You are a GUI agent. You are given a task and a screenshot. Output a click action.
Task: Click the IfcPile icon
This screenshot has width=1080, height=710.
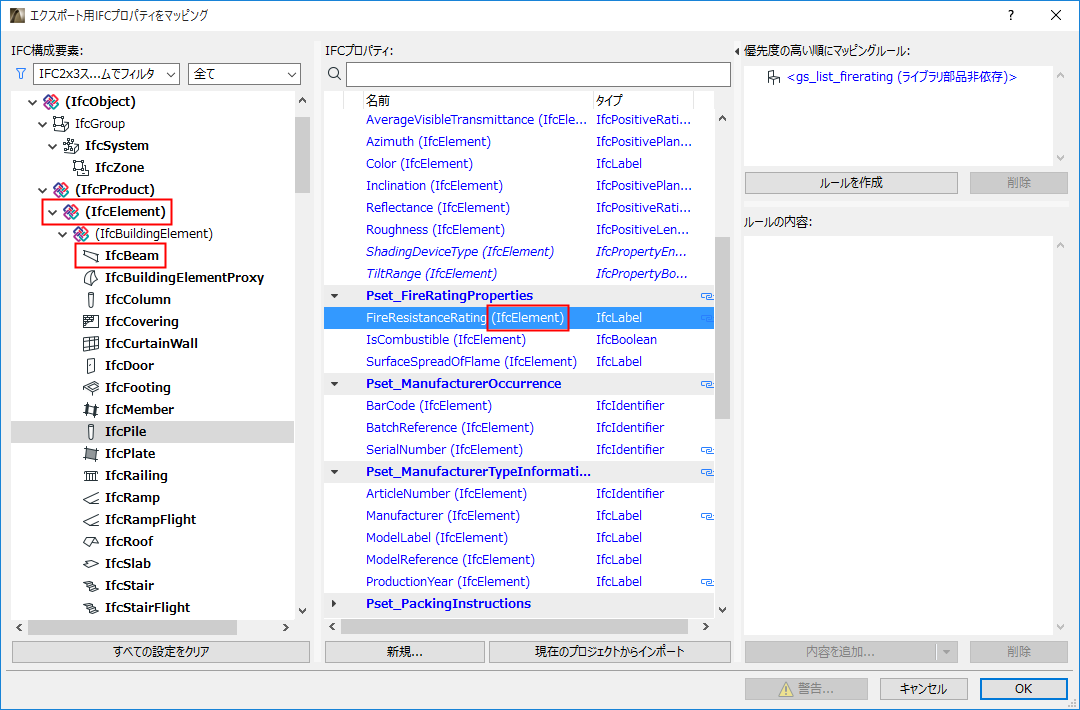coord(90,432)
